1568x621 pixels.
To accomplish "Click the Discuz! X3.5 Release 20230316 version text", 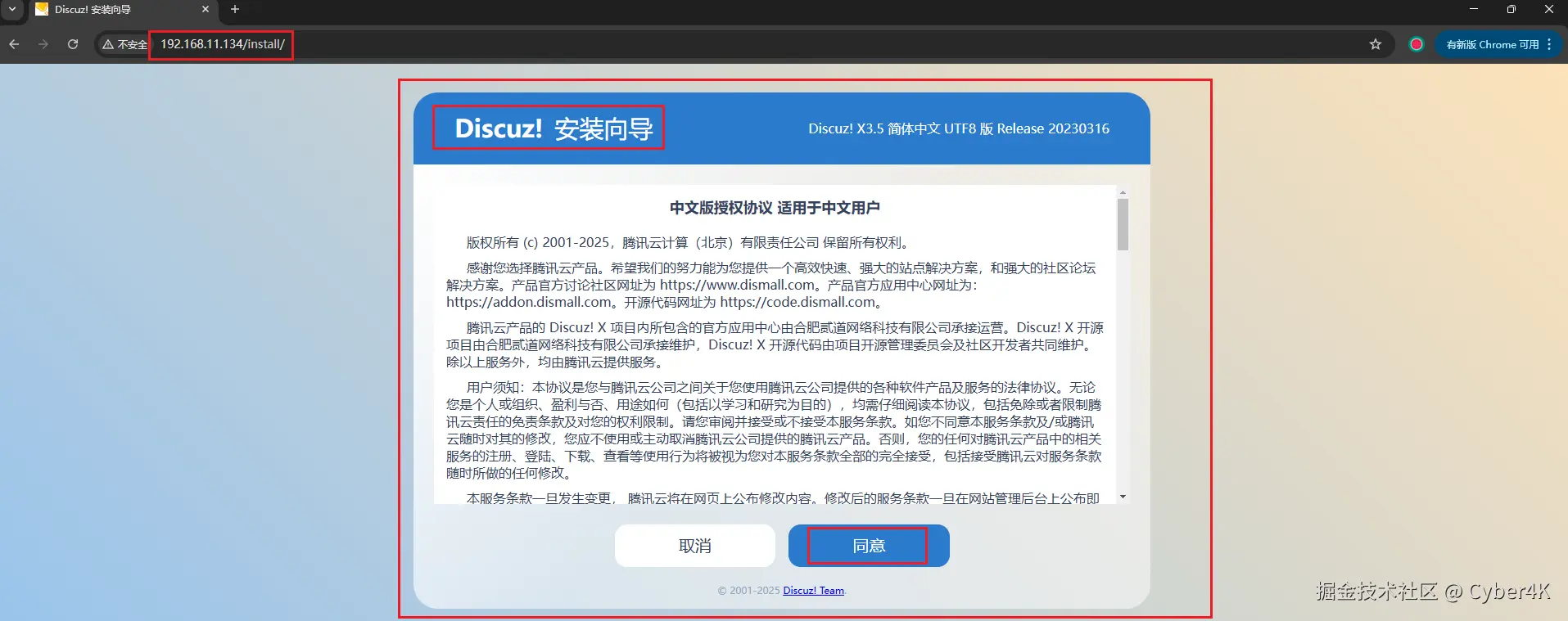I will click(959, 128).
